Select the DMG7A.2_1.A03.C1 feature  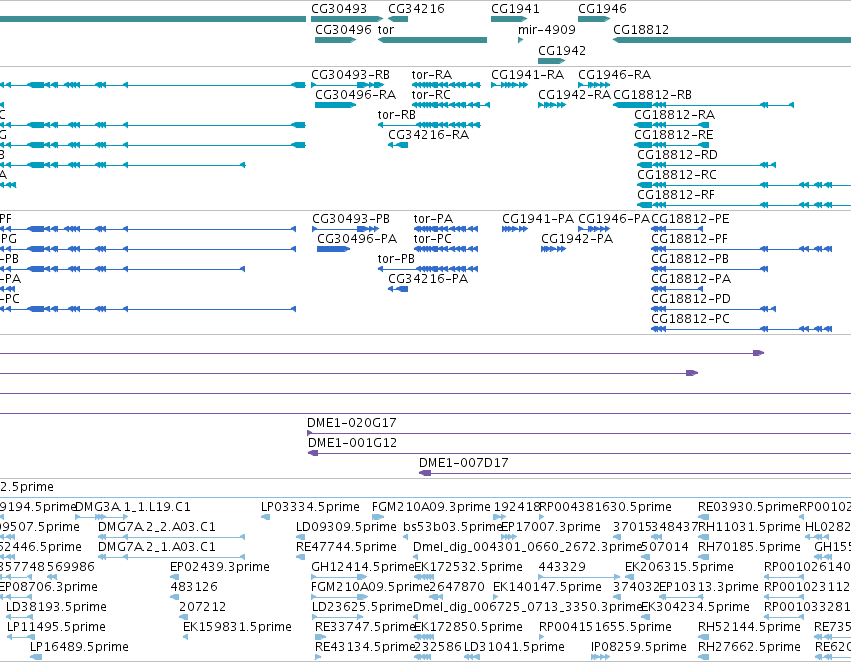point(172,557)
